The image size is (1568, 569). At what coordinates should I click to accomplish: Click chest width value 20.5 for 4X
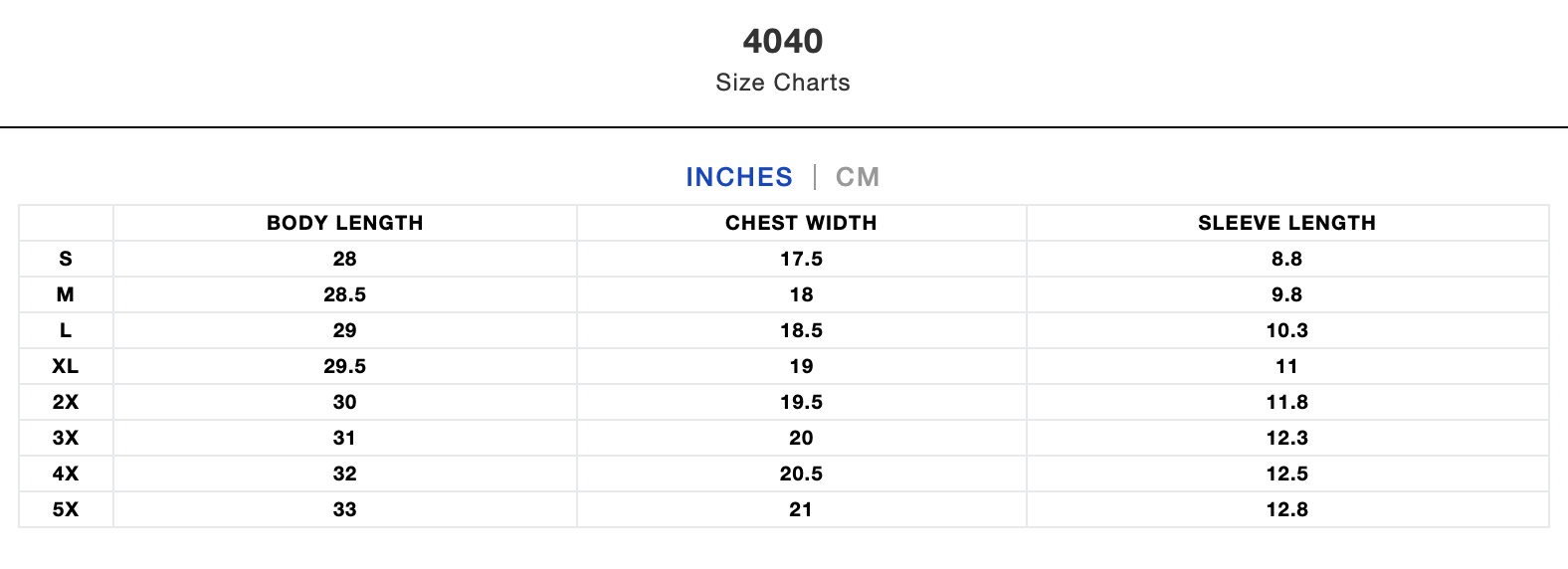pos(801,474)
